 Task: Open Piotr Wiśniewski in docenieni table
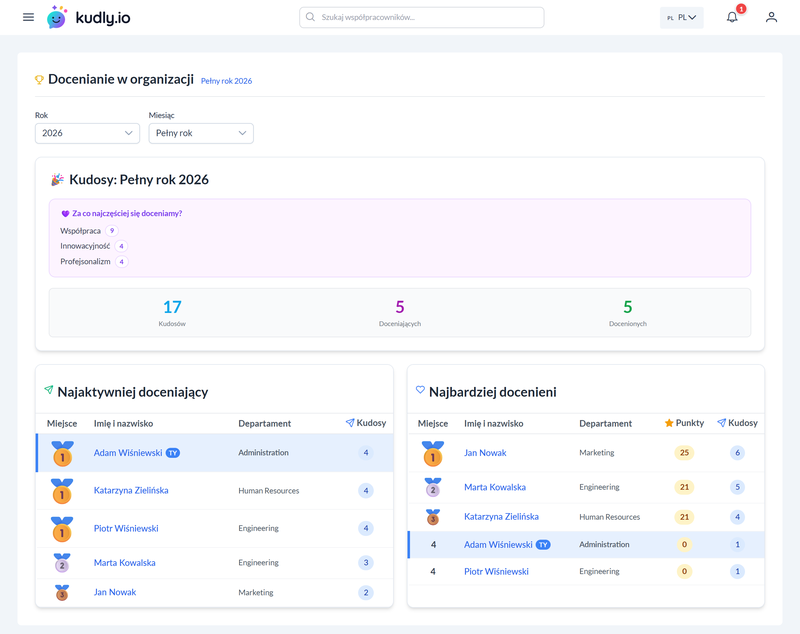point(496,571)
